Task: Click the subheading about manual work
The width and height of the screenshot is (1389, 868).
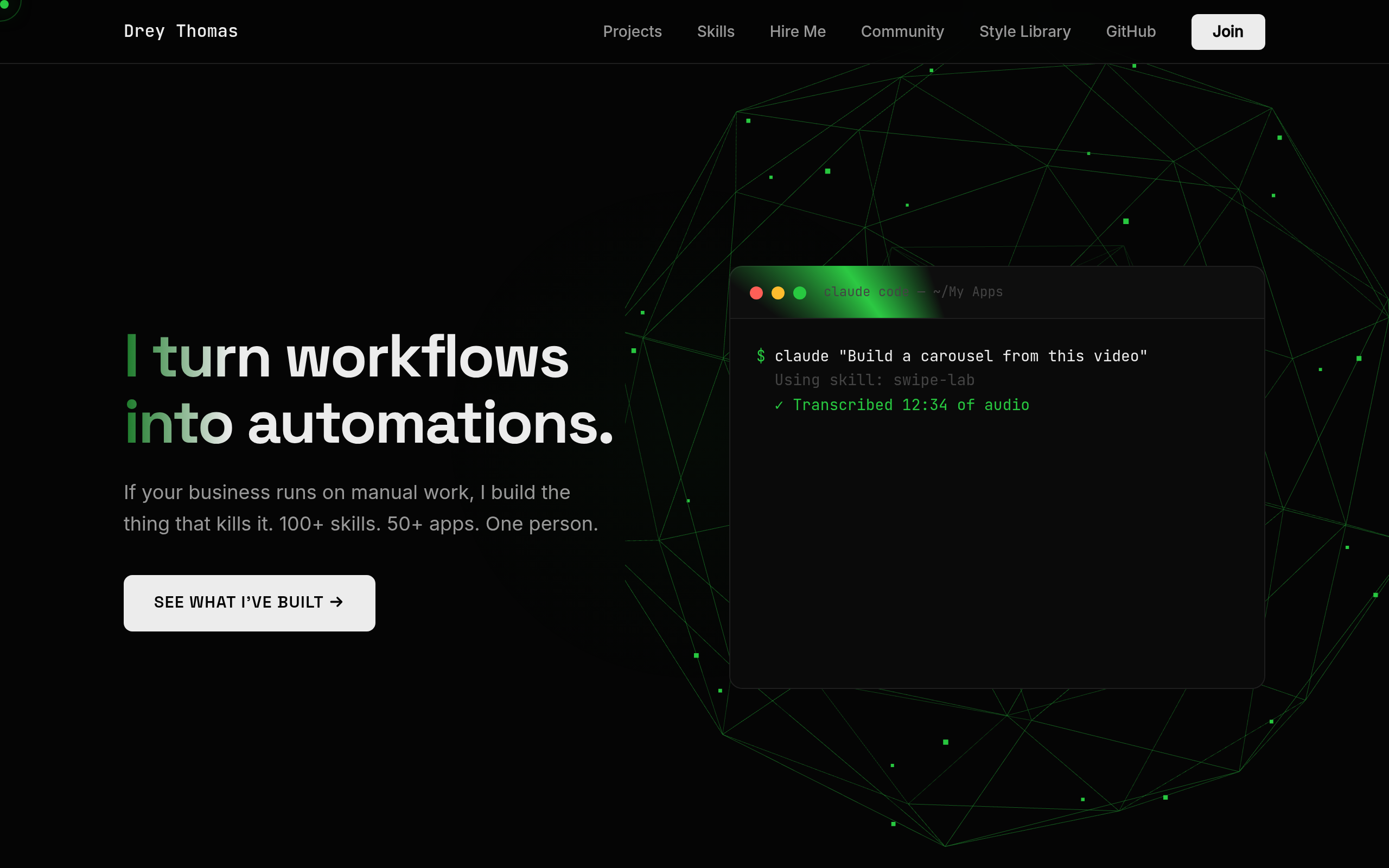Action: point(361,508)
